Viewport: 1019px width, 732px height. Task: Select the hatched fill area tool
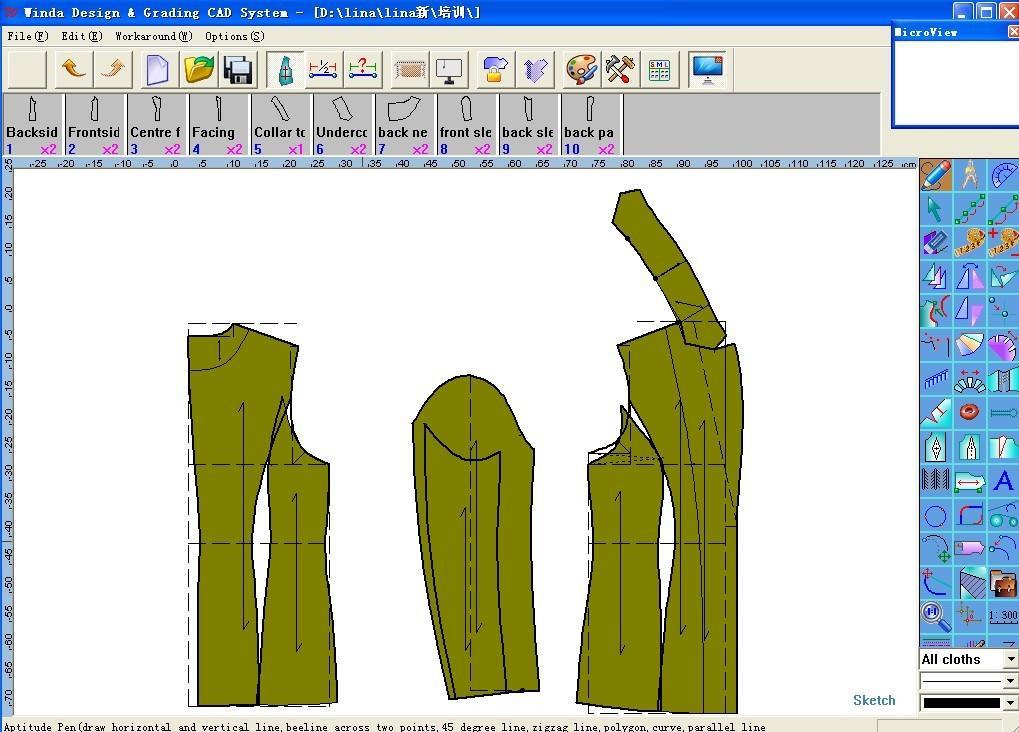click(x=970, y=582)
